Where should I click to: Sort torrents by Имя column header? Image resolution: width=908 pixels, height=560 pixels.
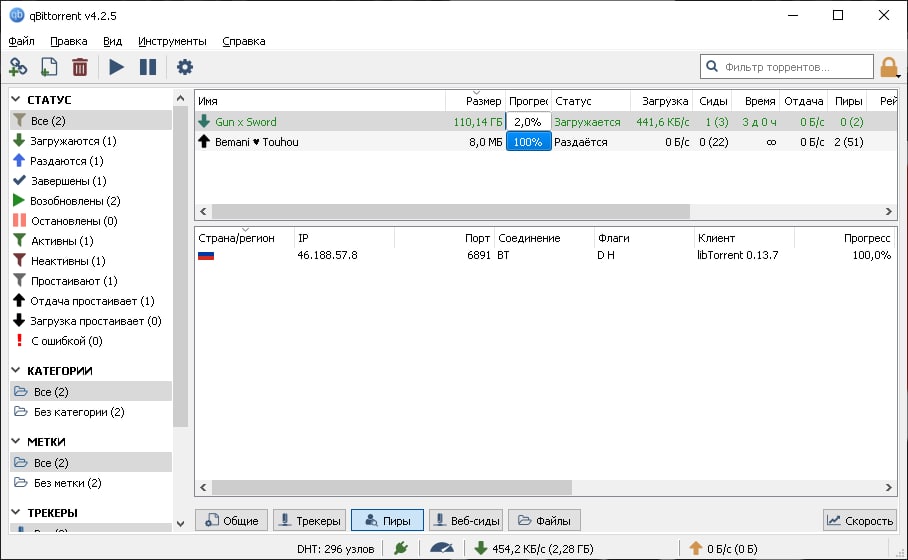point(320,101)
